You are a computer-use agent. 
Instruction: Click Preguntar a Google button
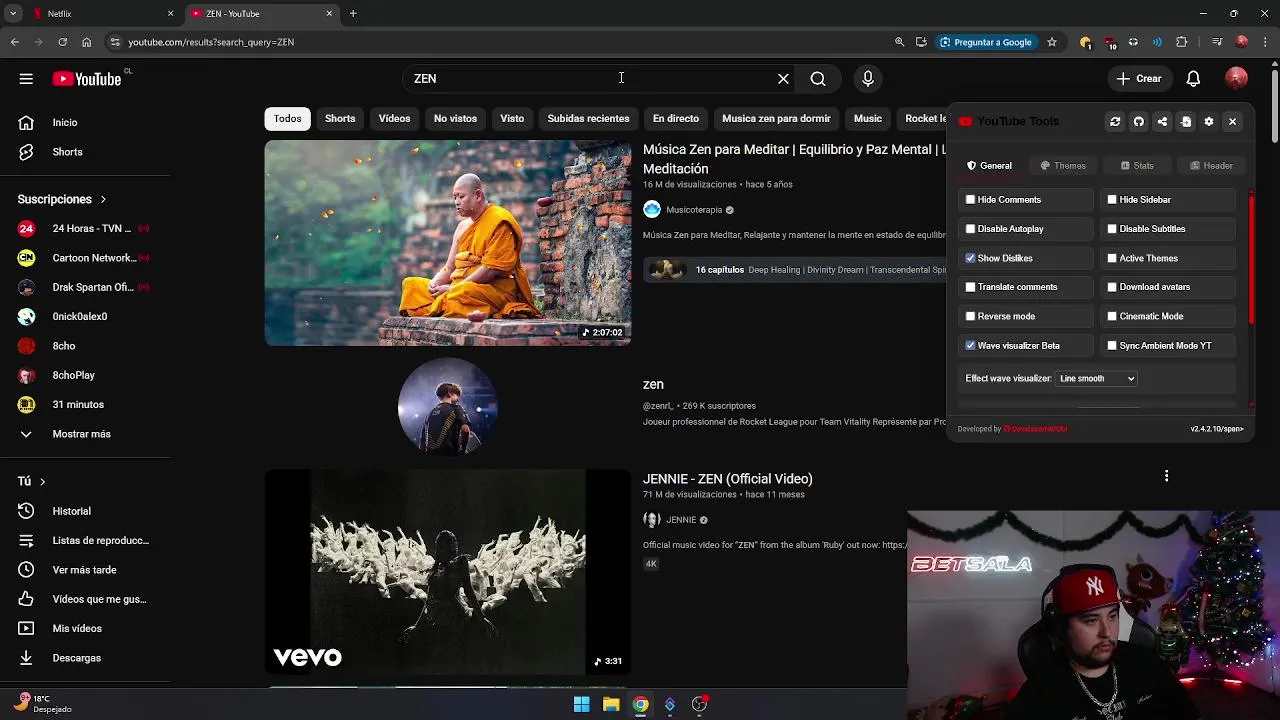986,42
